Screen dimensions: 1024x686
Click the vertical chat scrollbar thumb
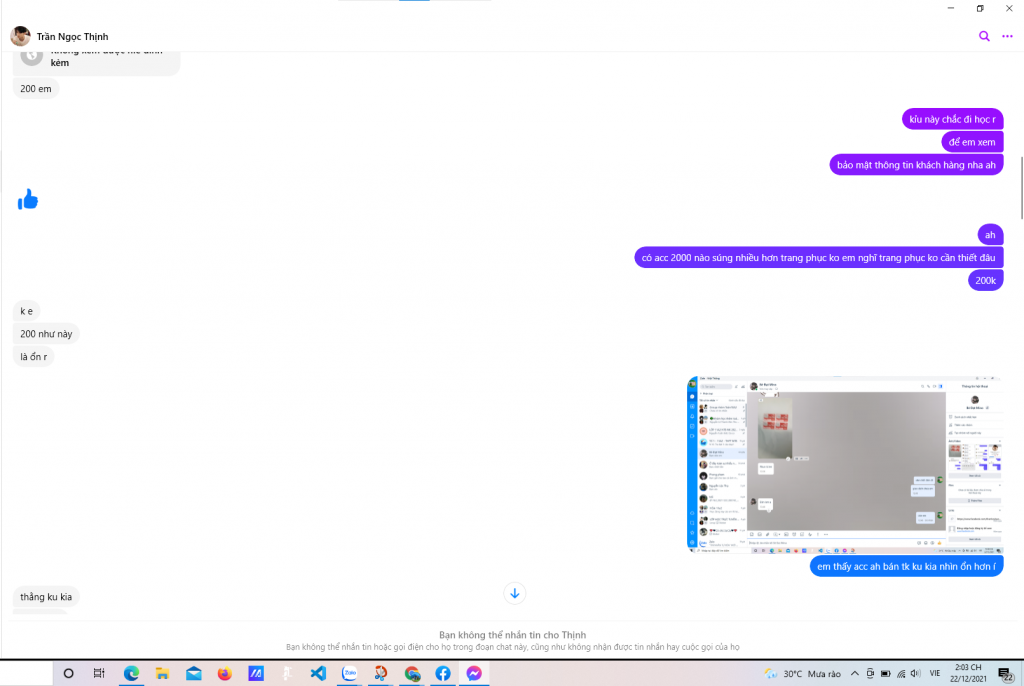click(1021, 188)
